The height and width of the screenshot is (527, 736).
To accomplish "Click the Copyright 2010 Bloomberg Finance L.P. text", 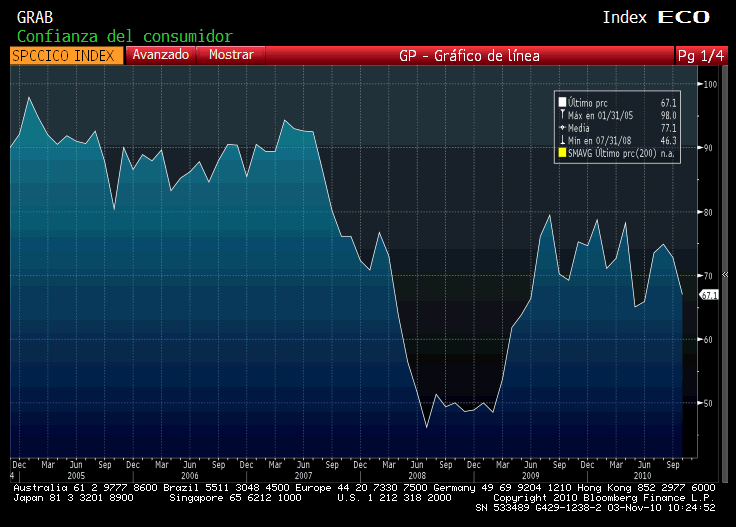I will (x=604, y=498).
